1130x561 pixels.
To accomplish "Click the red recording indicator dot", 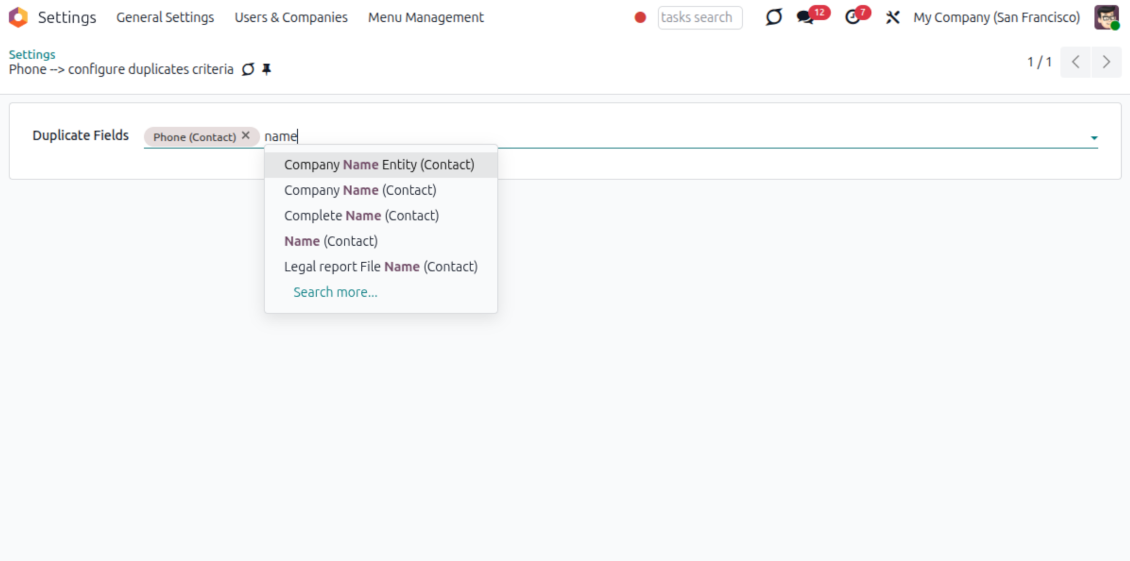I will tap(640, 17).
